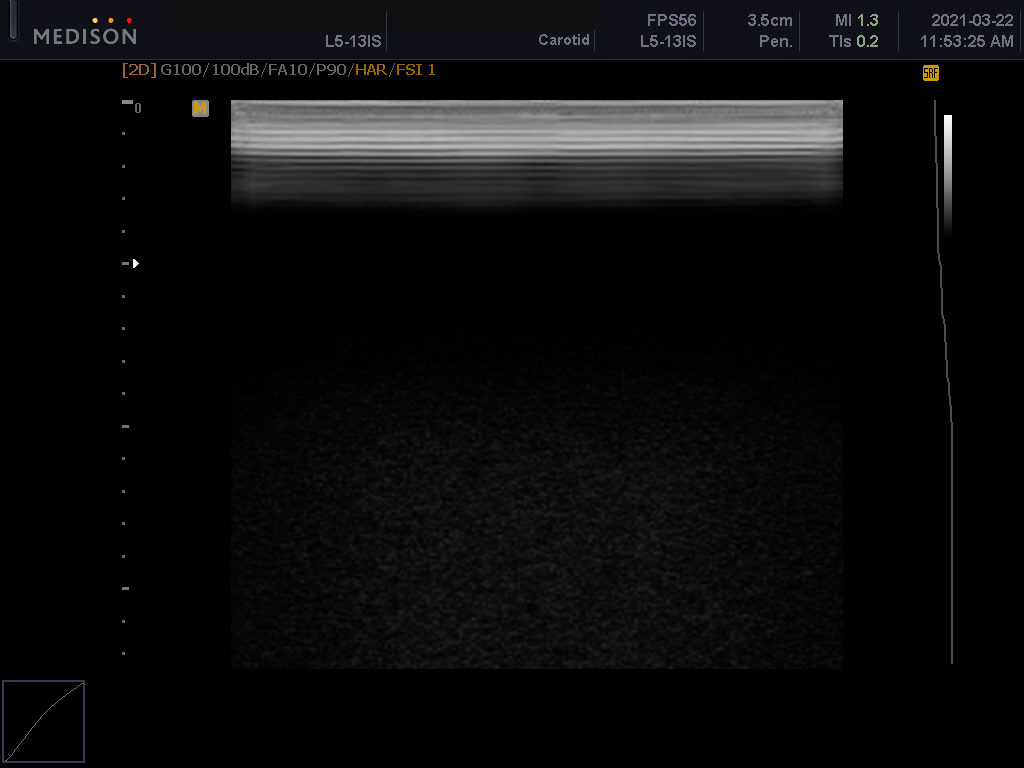This screenshot has height=768, width=1024.
Task: Click the FSI 1 setting label
Action: click(x=416, y=70)
